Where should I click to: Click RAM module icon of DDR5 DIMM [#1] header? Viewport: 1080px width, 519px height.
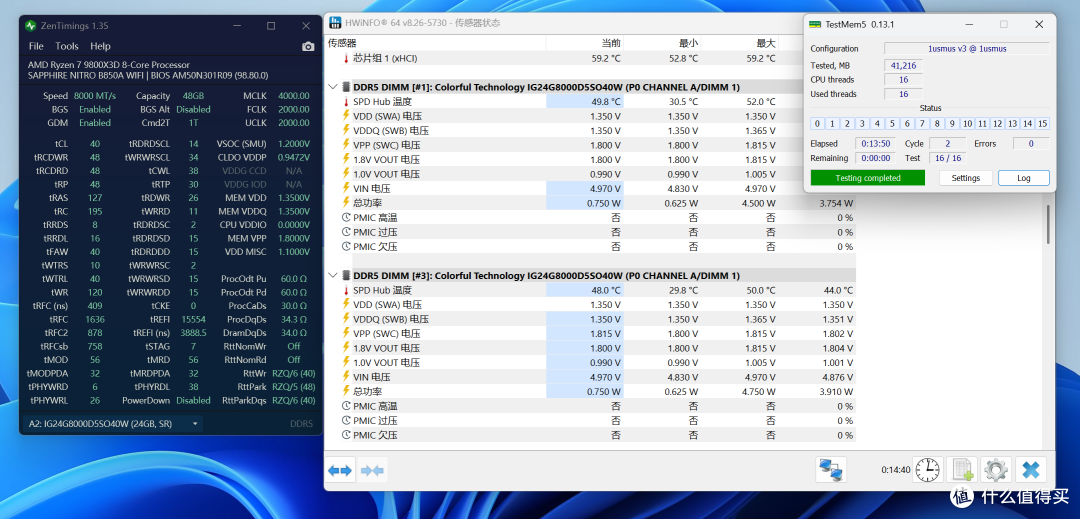point(346,87)
